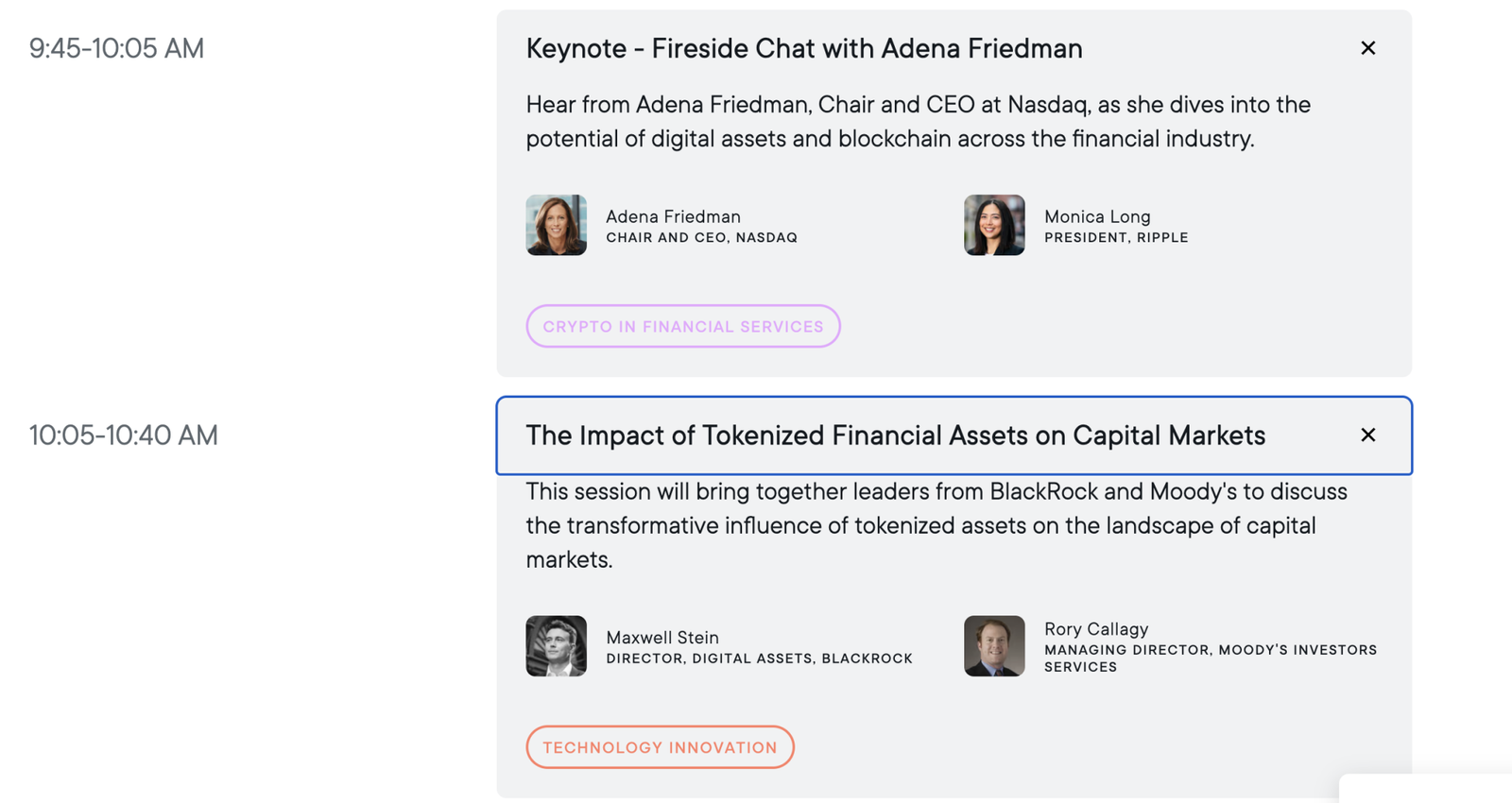This screenshot has width=1512, height=803.
Task: Select the CRYPTO IN FINANCIAL SERVICES tag
Action: click(682, 326)
